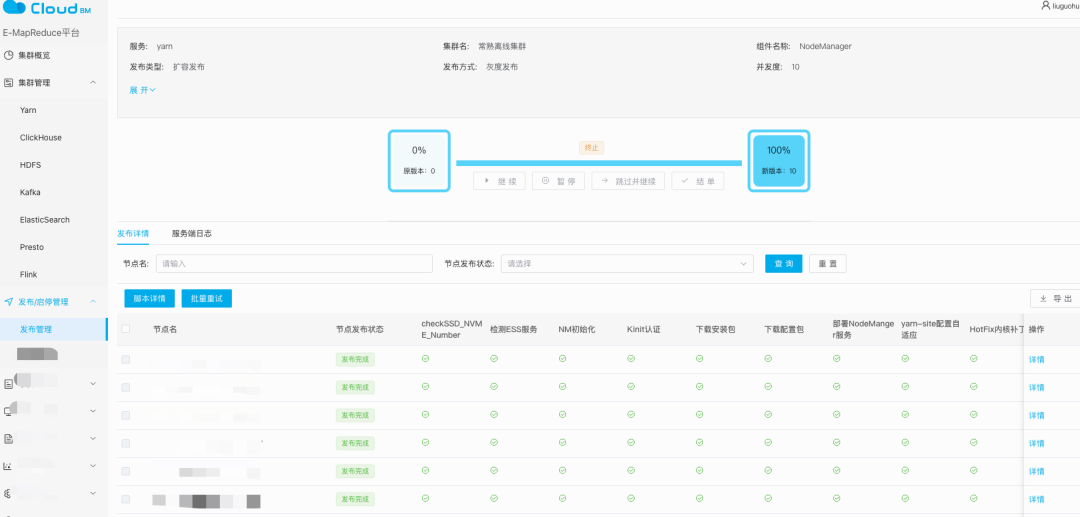1080x517 pixels.
Task: Click green check under checkSSD_NVME_Number in first row
Action: tap(425, 358)
